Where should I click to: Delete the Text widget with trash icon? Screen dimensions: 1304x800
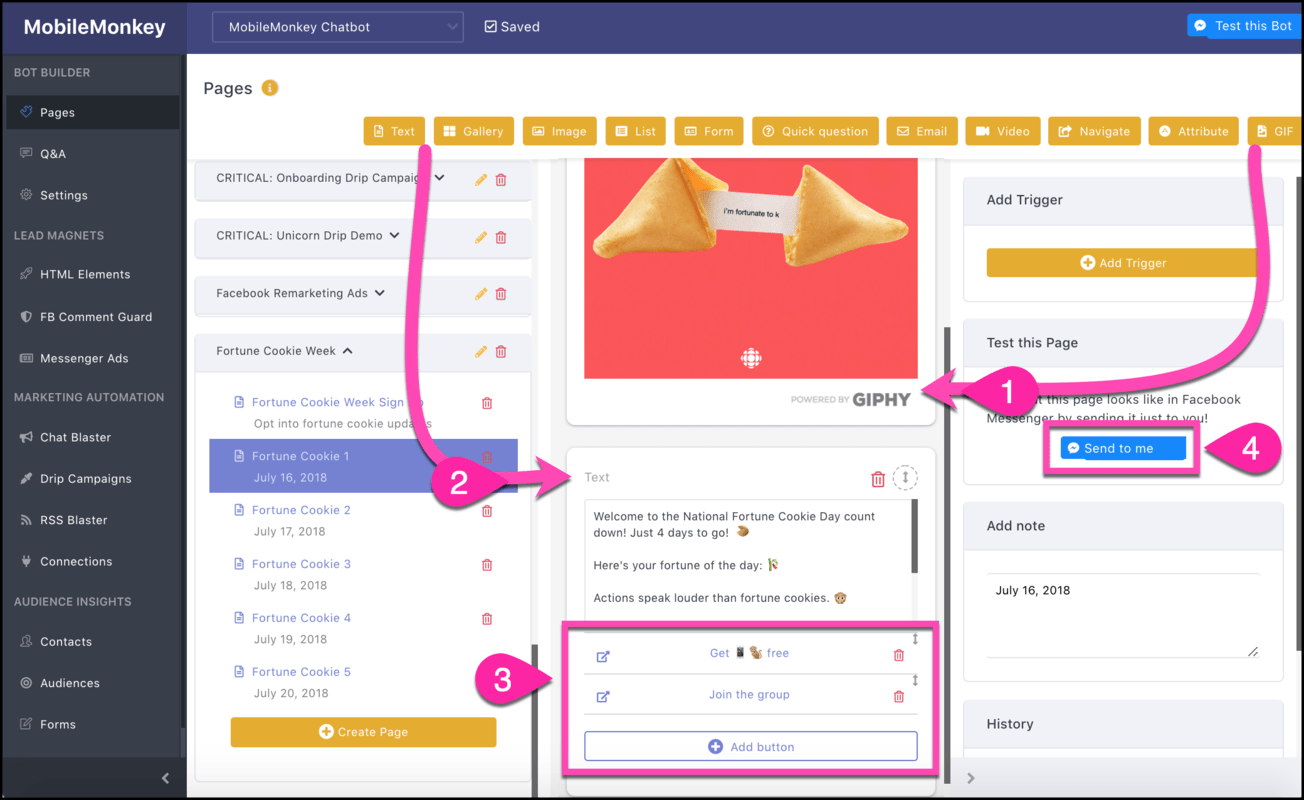[878, 479]
